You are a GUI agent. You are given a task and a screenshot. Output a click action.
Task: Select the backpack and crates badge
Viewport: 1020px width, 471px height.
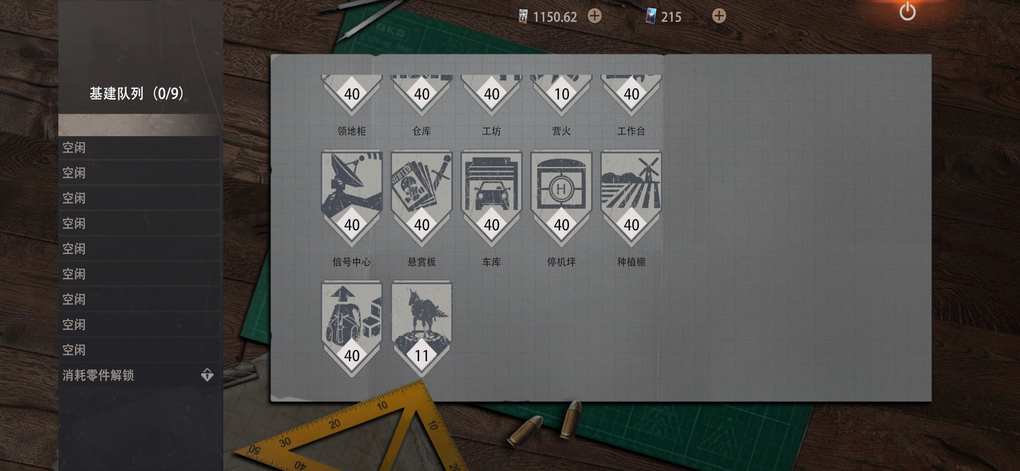[x=351, y=329]
